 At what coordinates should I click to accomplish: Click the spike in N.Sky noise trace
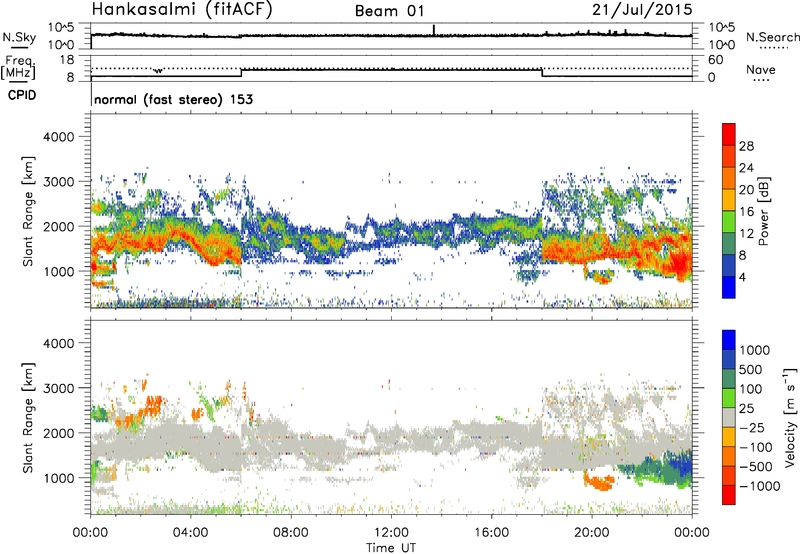tap(434, 30)
